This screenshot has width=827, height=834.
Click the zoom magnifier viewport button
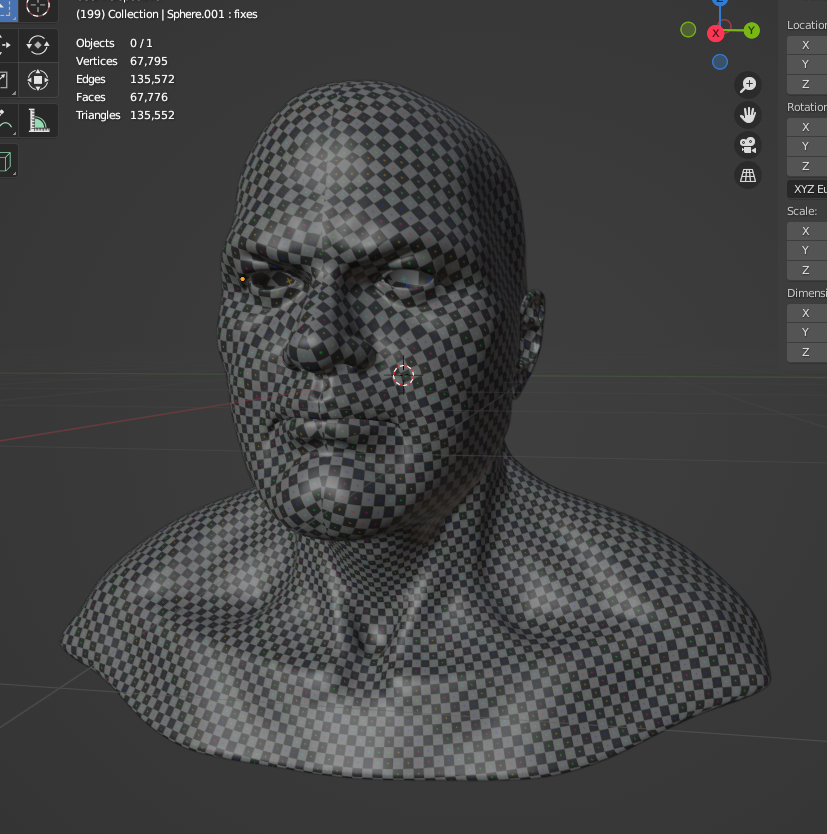747,84
